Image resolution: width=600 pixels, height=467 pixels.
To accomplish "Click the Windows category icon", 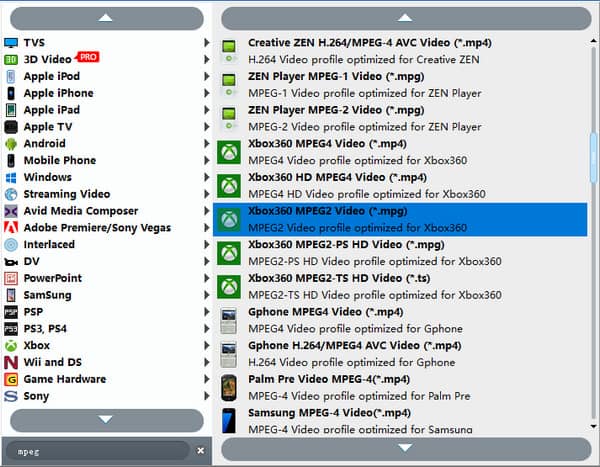I will coord(11,177).
